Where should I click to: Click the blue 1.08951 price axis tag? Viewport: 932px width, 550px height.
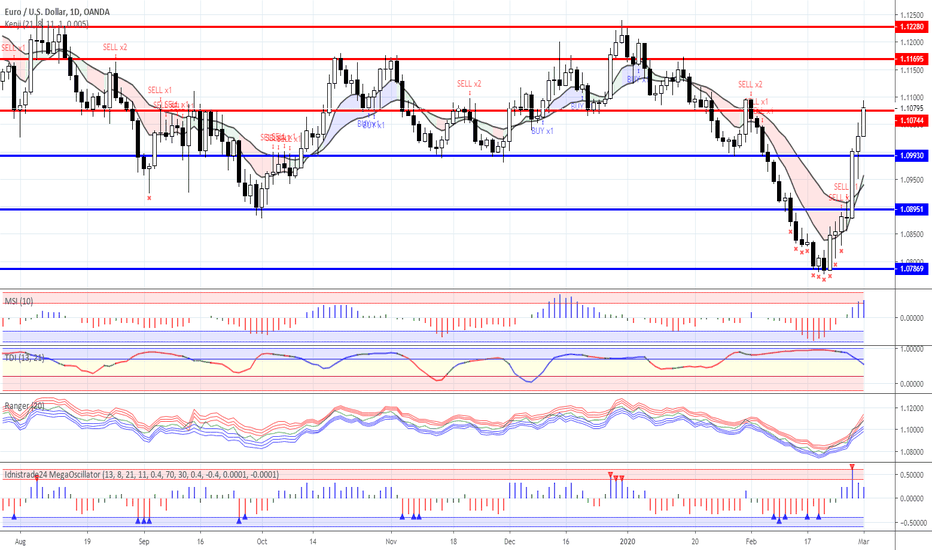[x=911, y=209]
